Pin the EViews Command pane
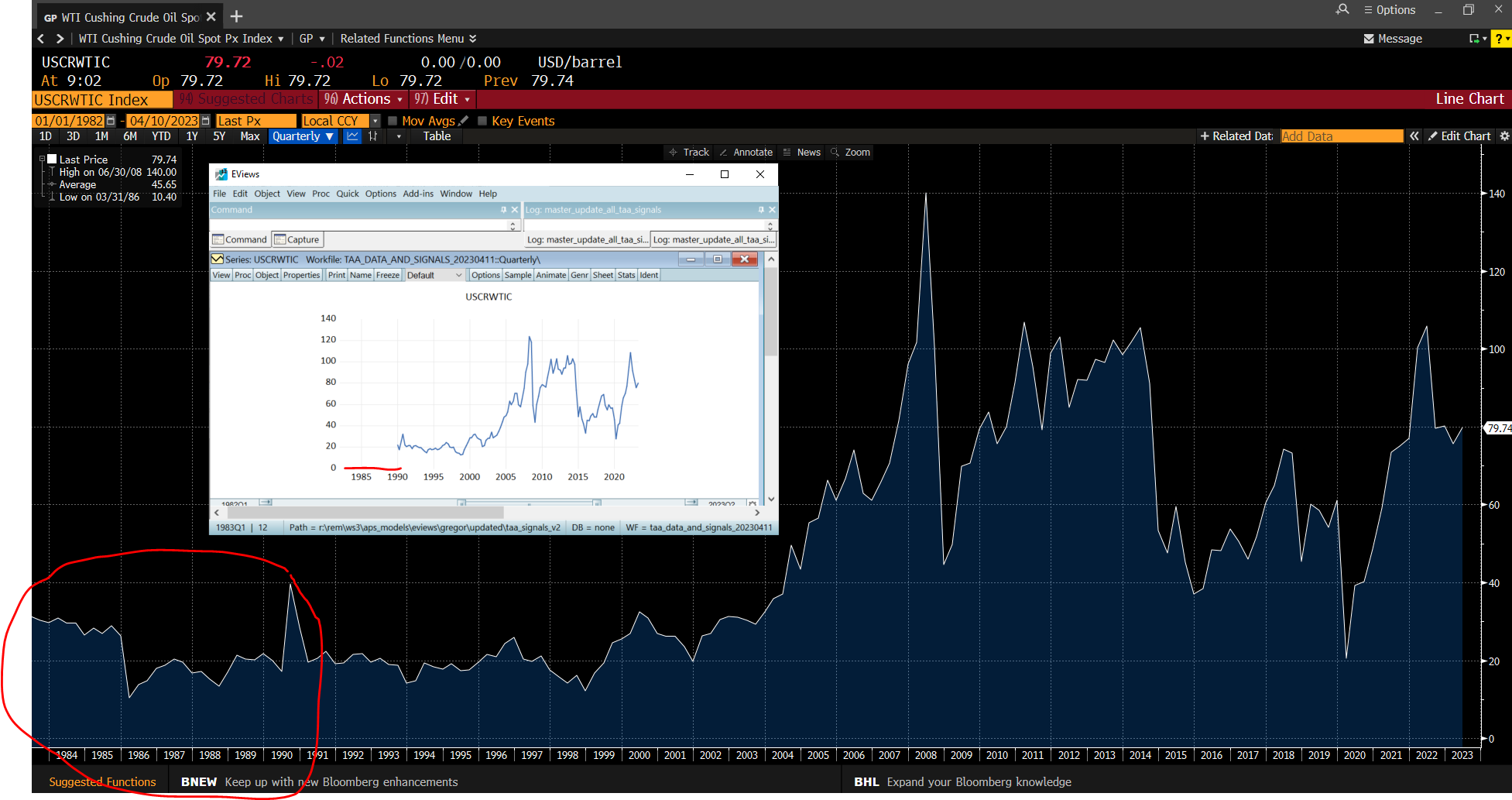Viewport: 1512px width, 800px height. (503, 210)
